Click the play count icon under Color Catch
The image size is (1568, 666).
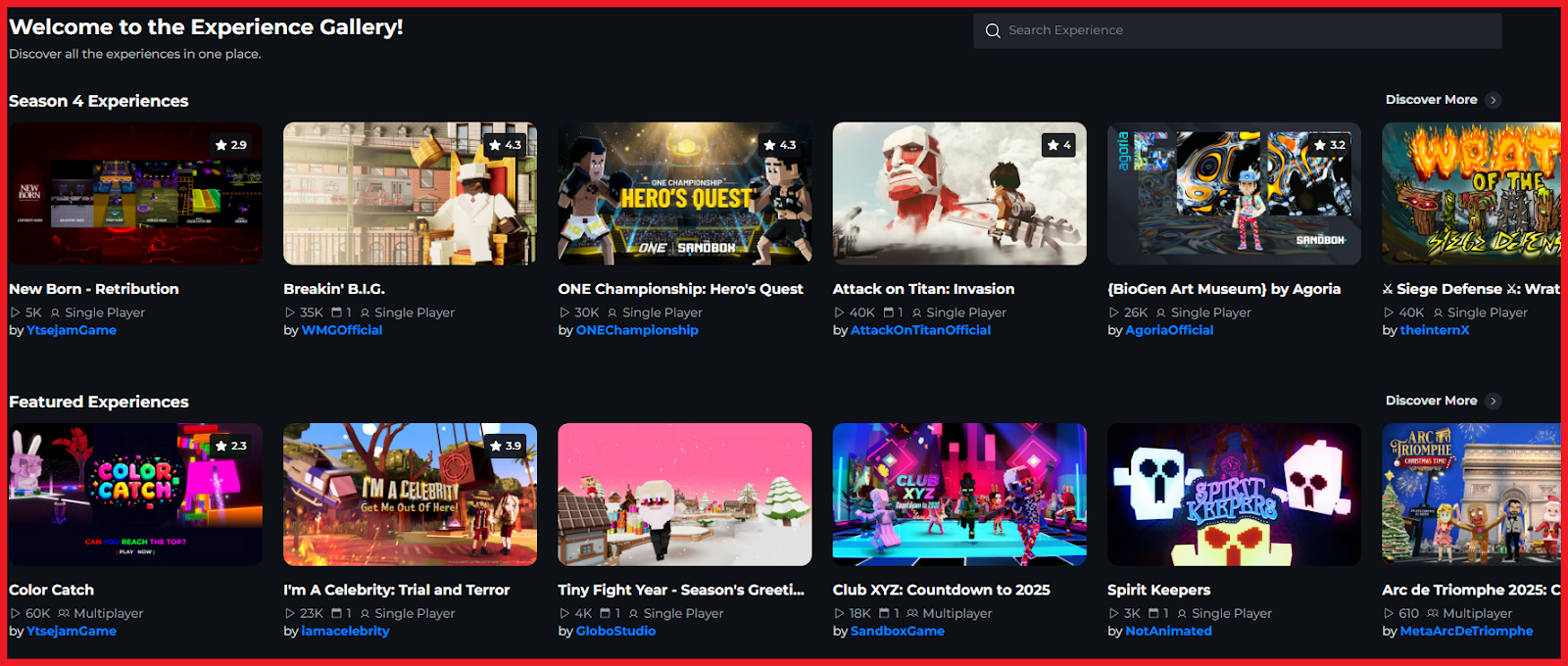tap(15, 613)
